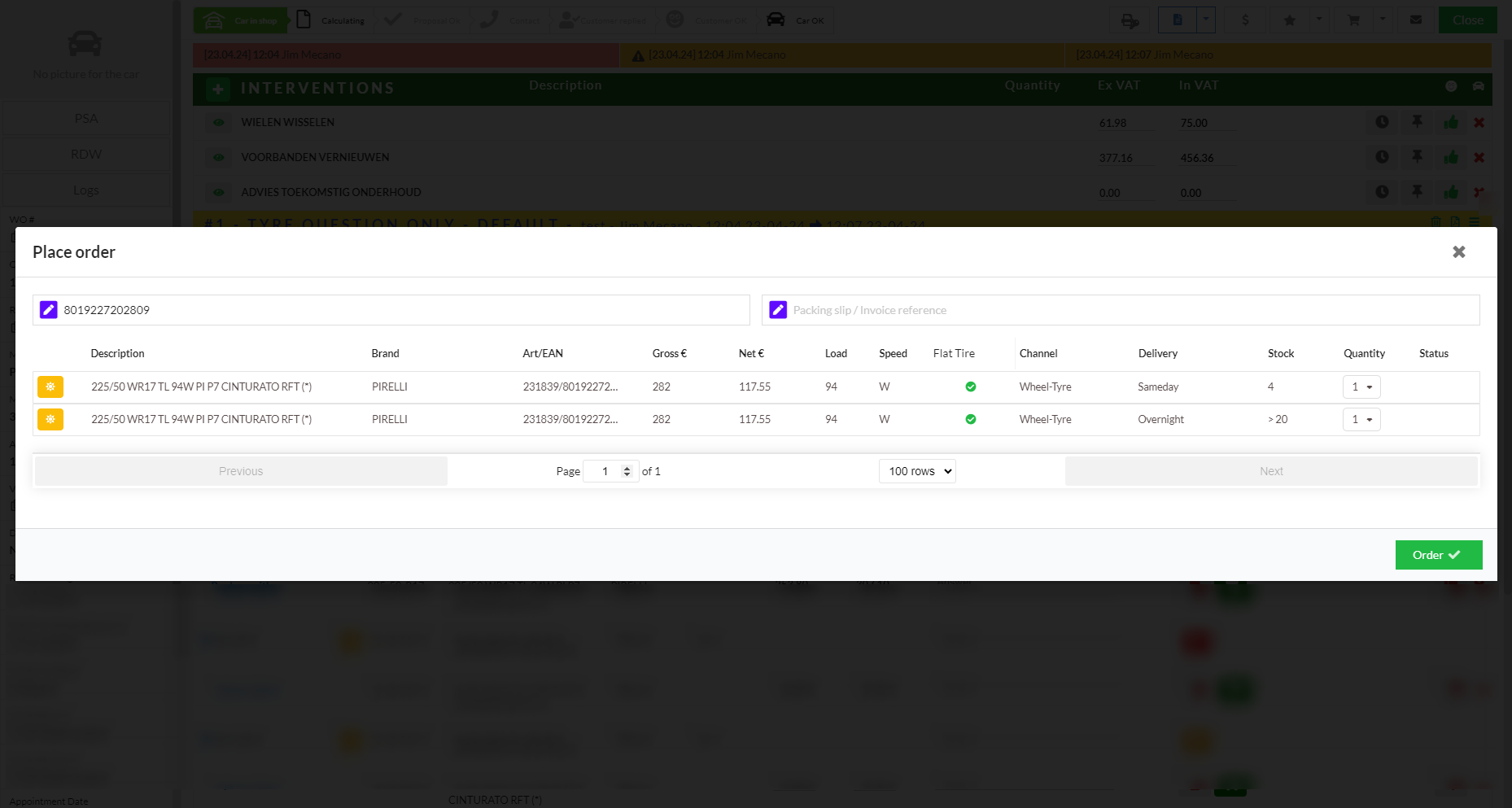Click the yellow tyre icon in Sameday row
The width and height of the screenshot is (1512, 808).
coord(50,387)
